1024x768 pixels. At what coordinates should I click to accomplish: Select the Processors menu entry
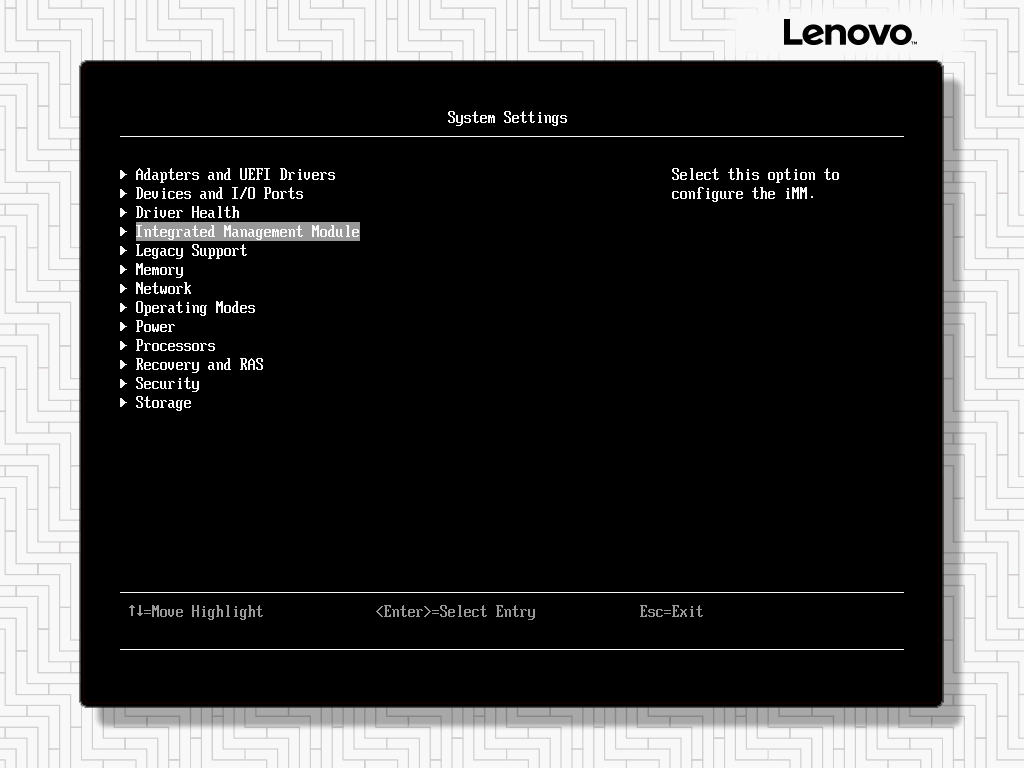tap(175, 346)
